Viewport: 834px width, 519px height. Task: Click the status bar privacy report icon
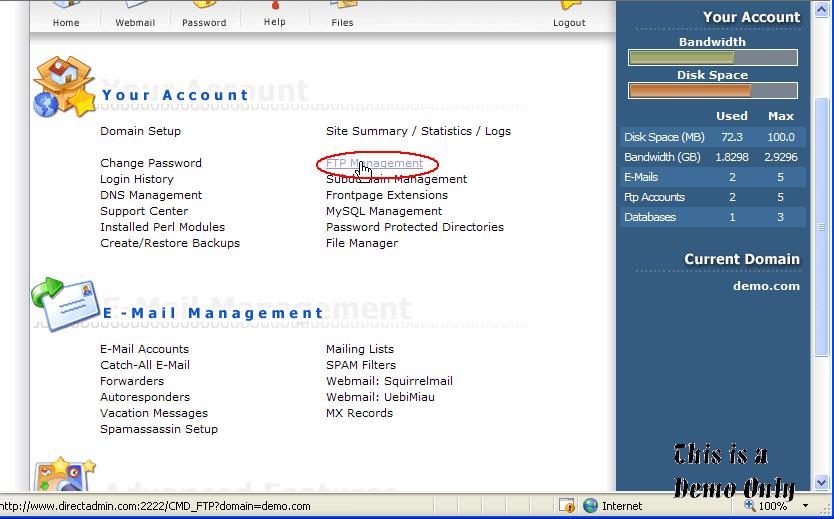click(566, 506)
